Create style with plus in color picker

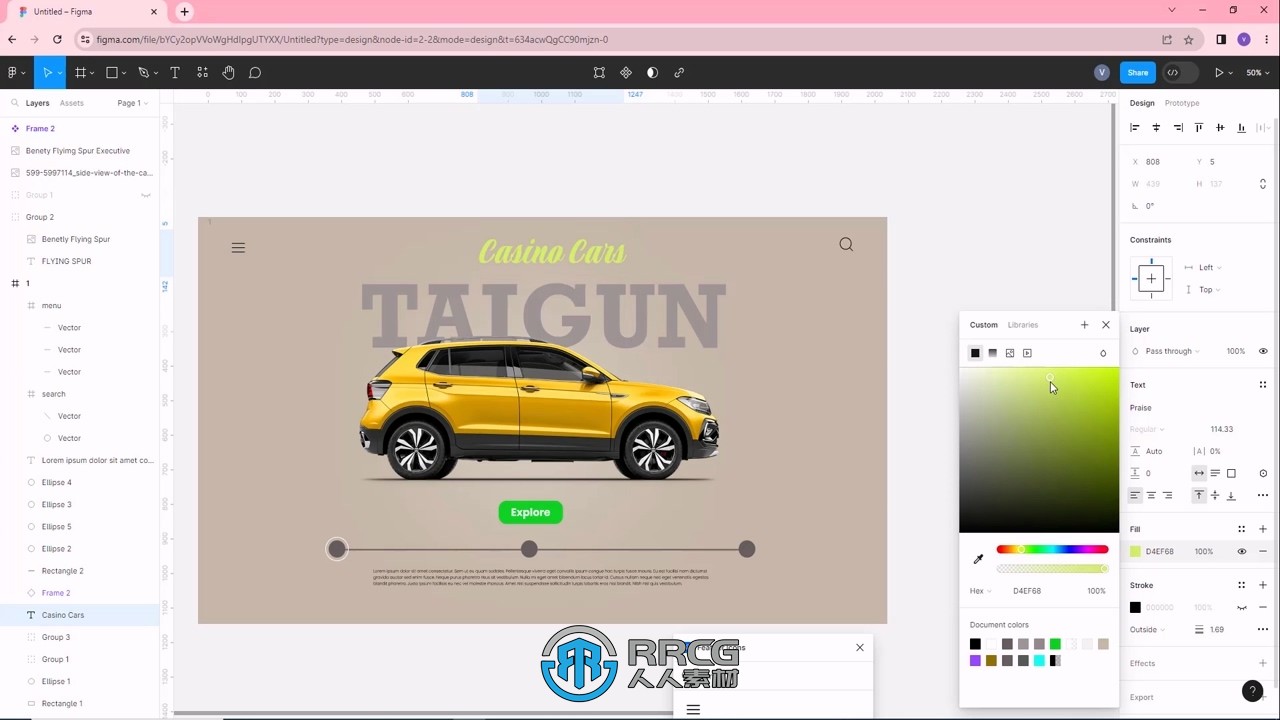click(1084, 325)
